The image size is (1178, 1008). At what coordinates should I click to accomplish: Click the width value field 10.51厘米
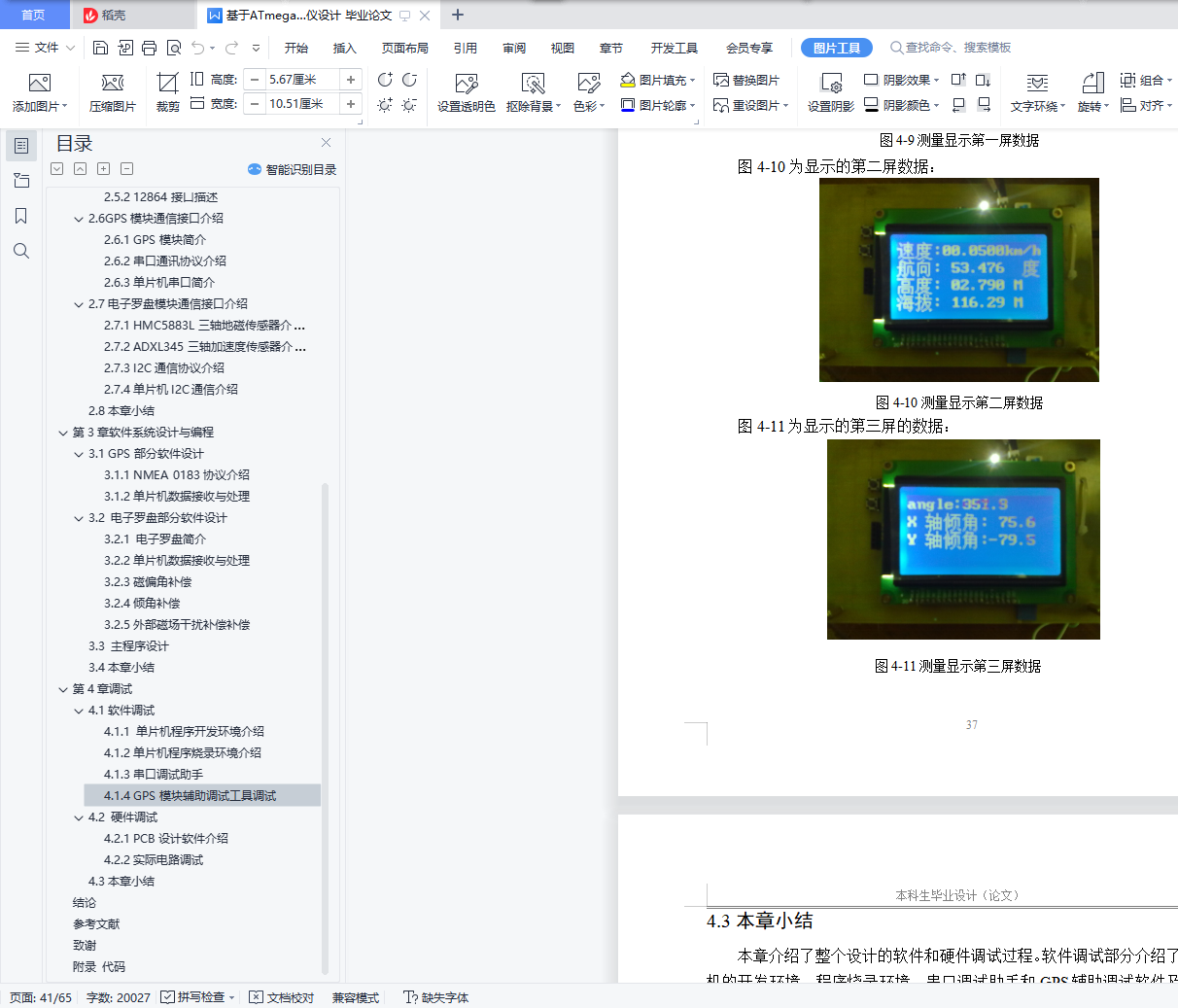tap(301, 104)
